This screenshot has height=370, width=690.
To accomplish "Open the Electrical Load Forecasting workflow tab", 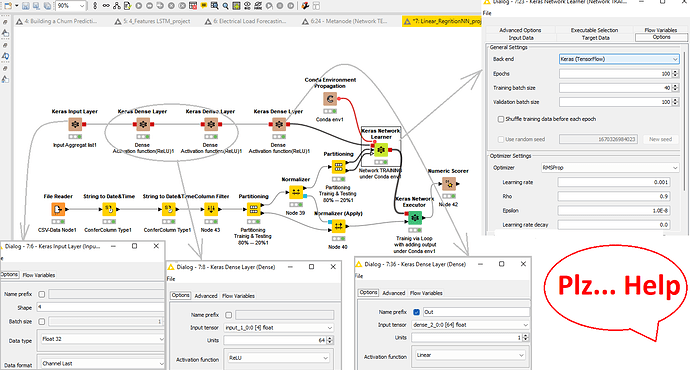I will pyautogui.click(x=250, y=21).
